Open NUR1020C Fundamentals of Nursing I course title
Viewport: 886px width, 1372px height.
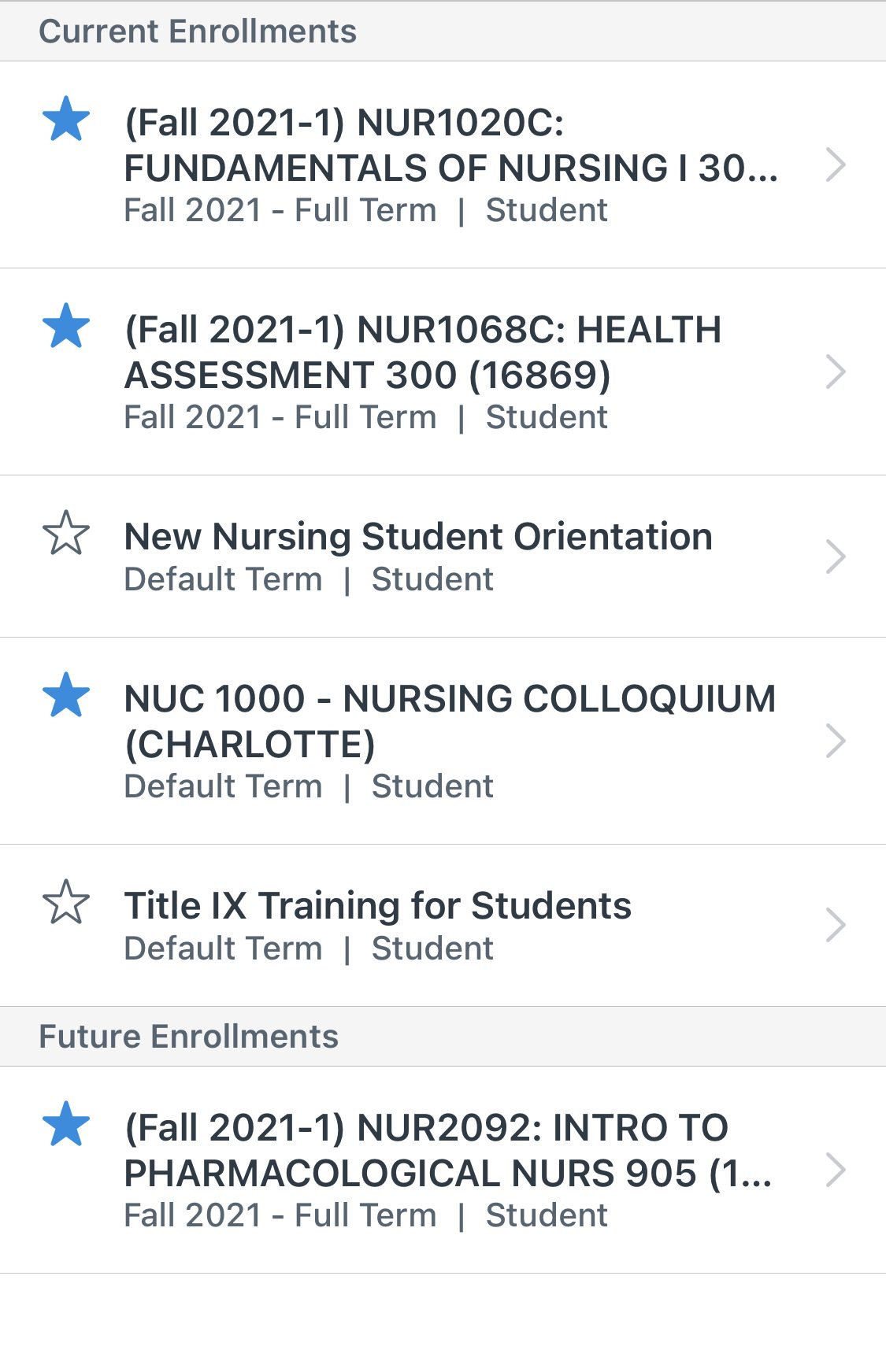[452, 146]
